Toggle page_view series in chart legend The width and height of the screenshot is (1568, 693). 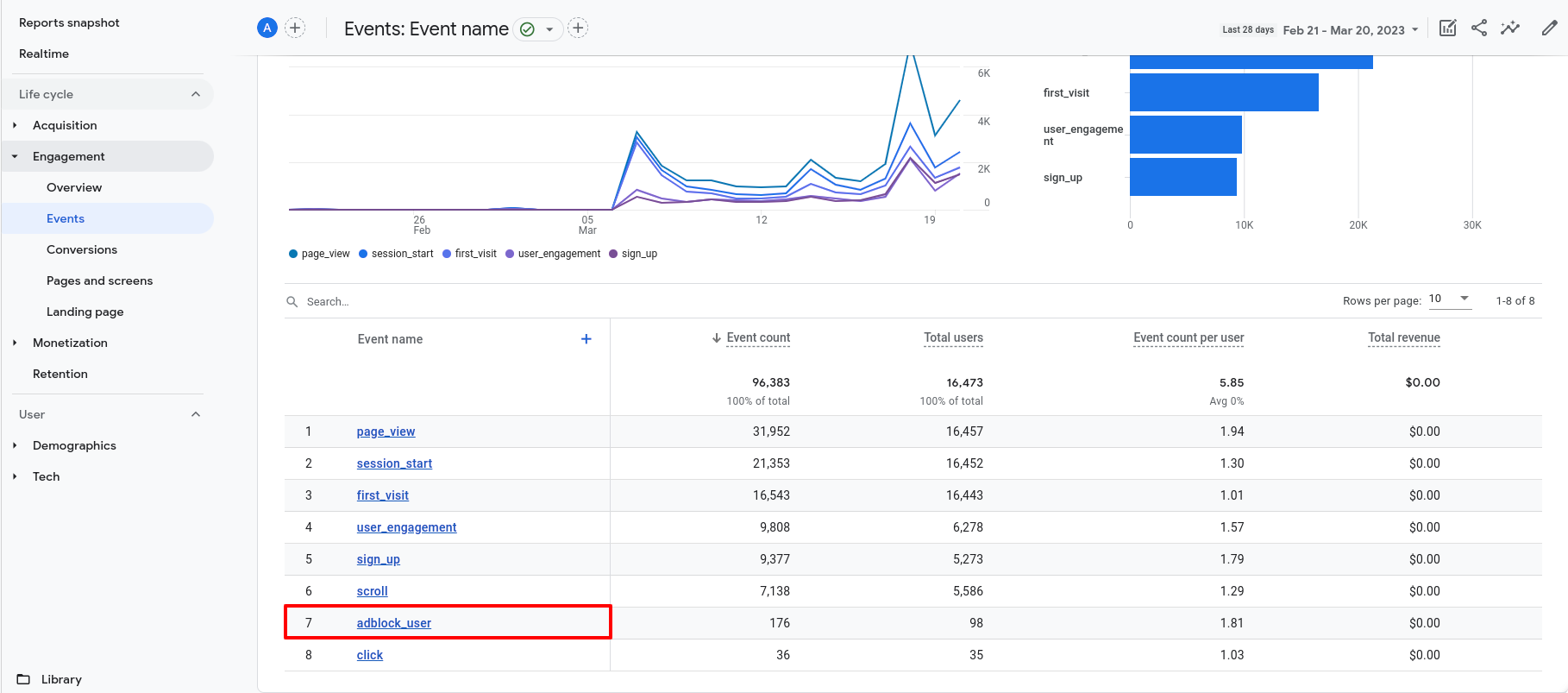[319, 254]
